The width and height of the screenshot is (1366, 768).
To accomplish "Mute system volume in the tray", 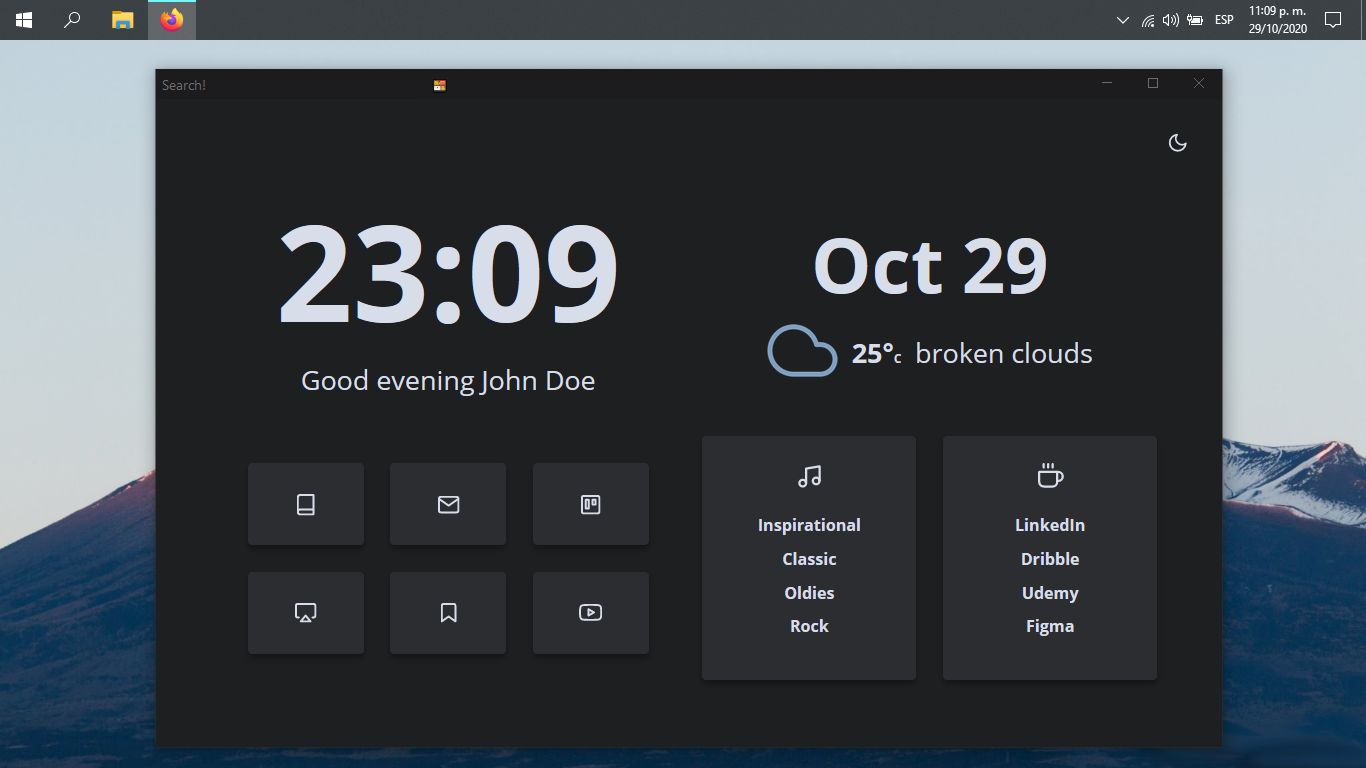I will (1168, 19).
